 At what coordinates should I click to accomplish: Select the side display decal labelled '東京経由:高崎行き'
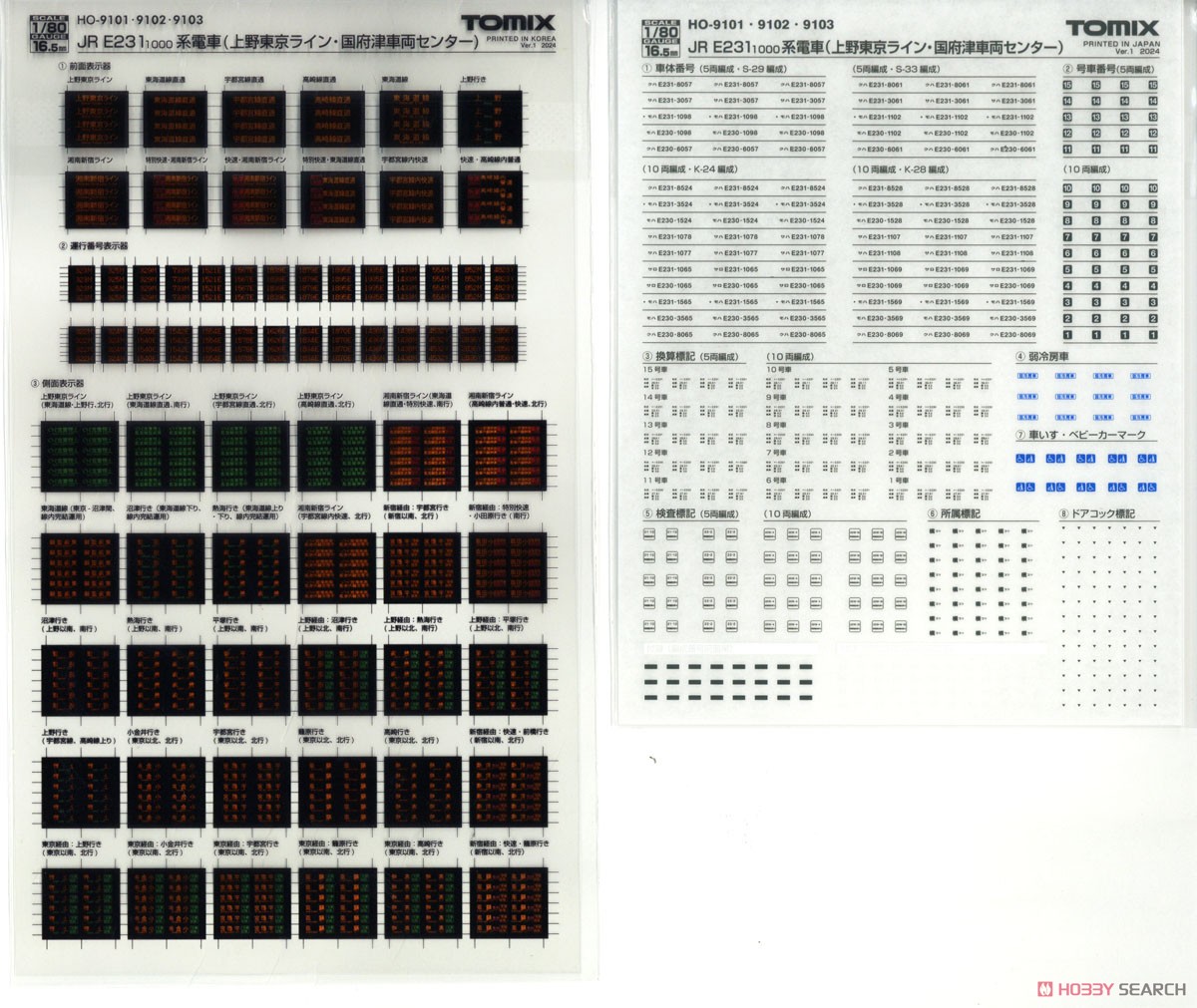point(422,903)
